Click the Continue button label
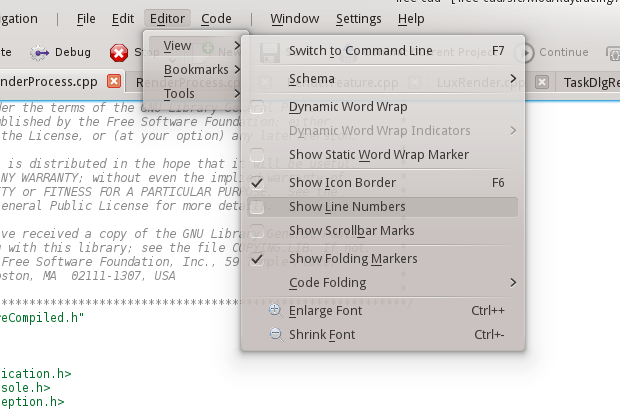Viewport: 620px width, 417px height. point(564,52)
